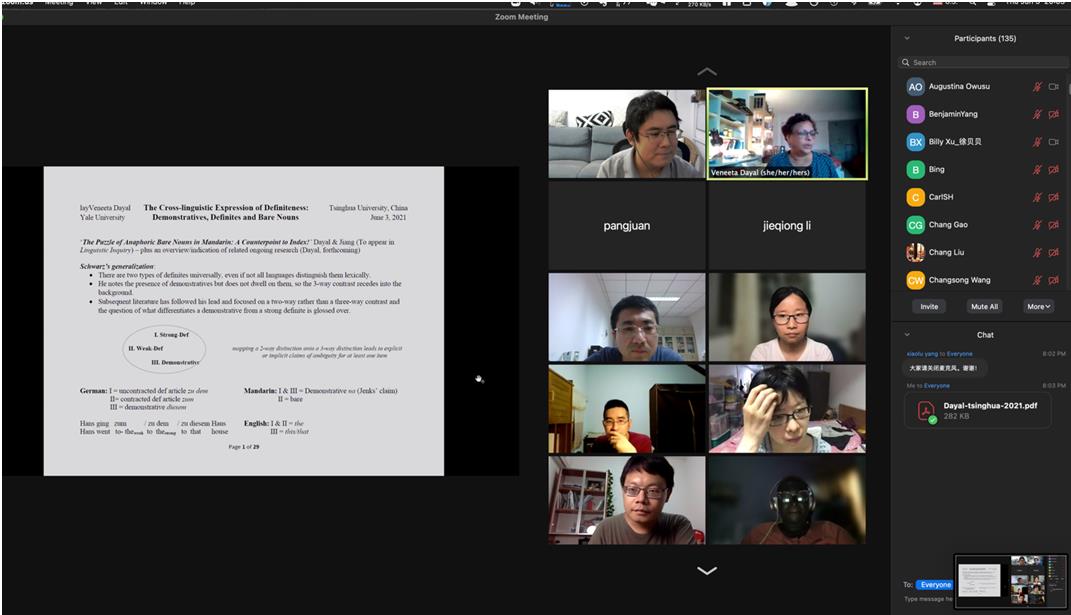
Task: Open the To: Everyone recipient dropdown
Action: pos(935,585)
